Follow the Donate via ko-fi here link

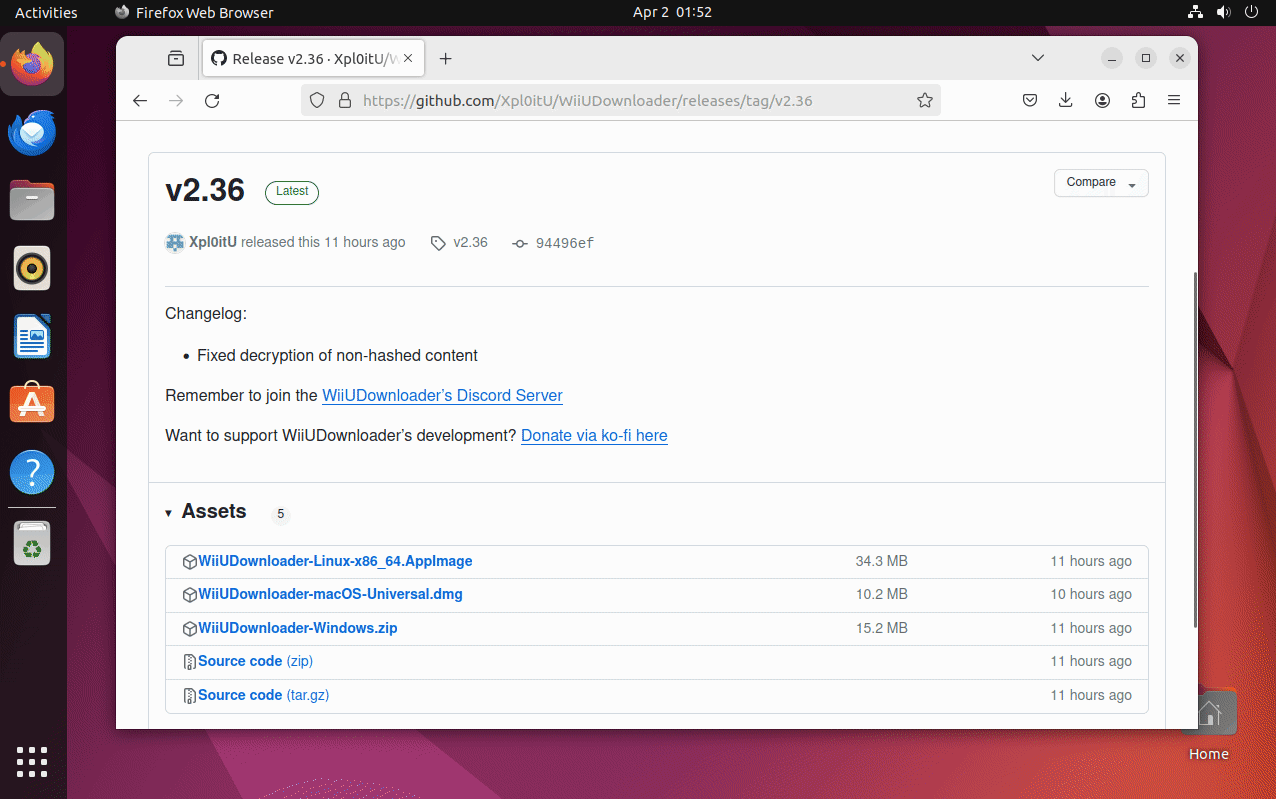[x=594, y=435]
